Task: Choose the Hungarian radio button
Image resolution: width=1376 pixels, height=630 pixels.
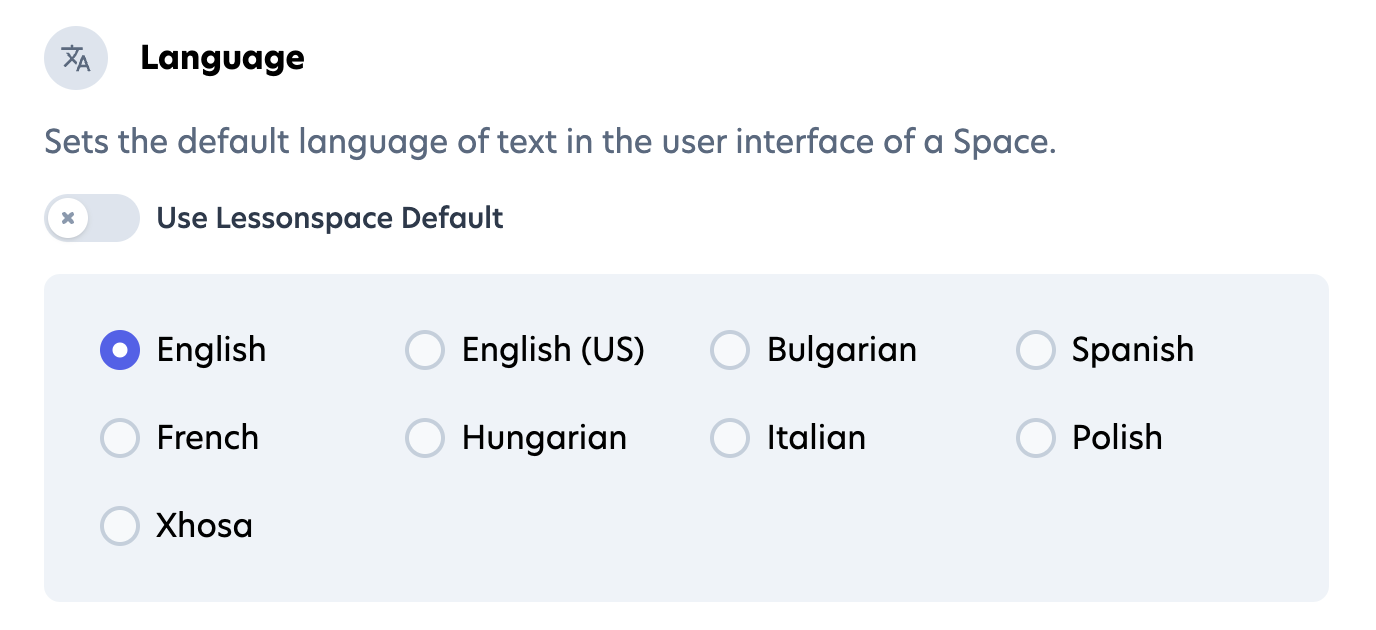Action: [425, 438]
